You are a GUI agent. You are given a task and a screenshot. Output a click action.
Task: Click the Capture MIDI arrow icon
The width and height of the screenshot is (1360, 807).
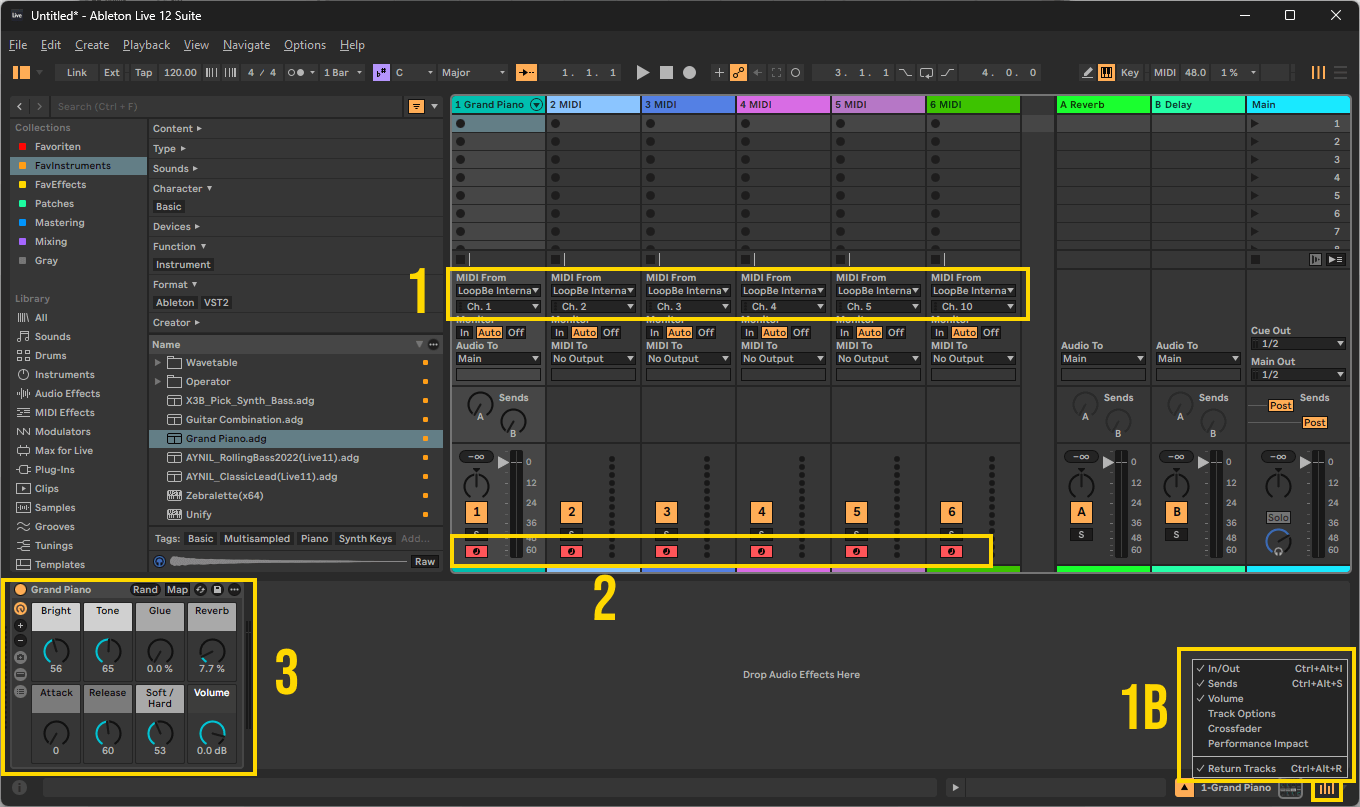click(x=757, y=72)
